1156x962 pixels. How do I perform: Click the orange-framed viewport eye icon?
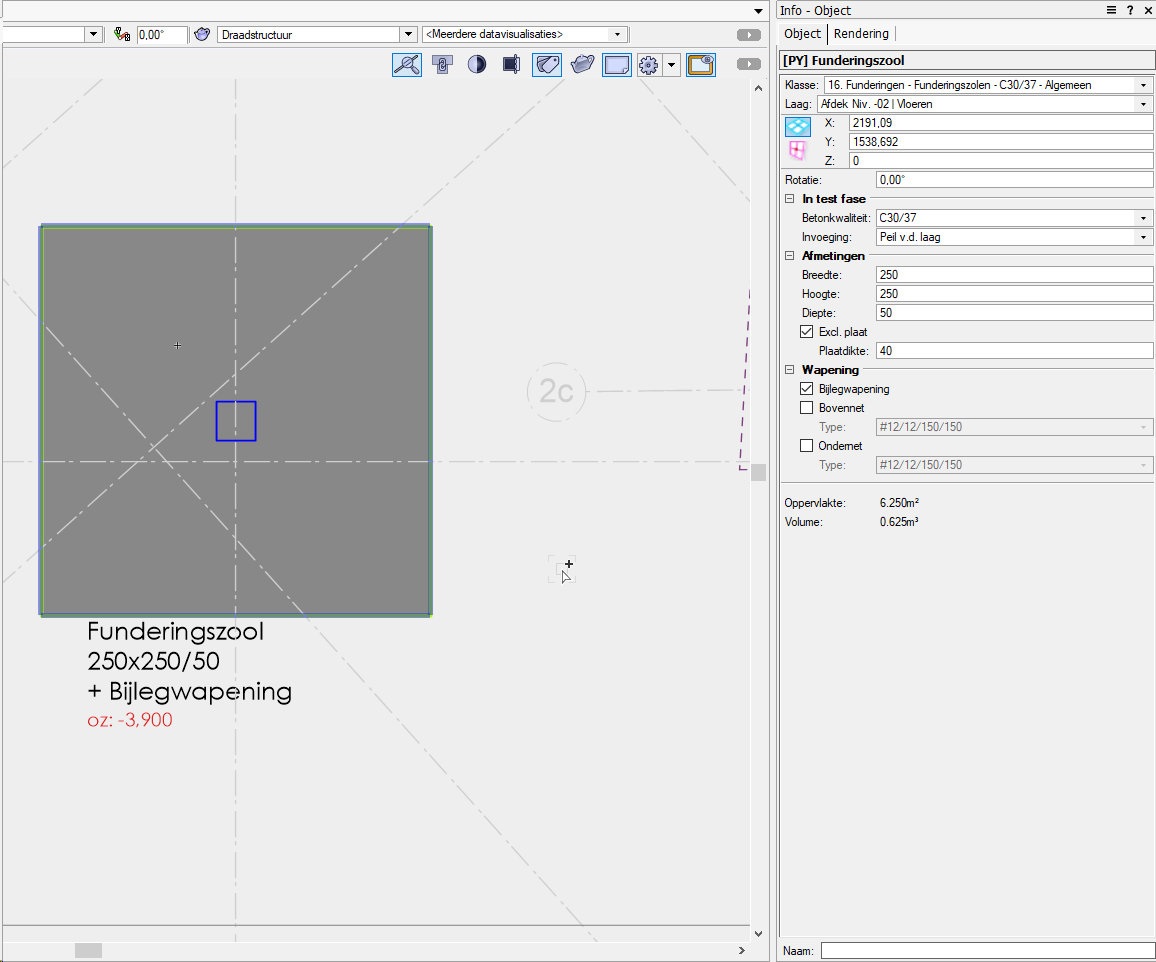[x=700, y=65]
